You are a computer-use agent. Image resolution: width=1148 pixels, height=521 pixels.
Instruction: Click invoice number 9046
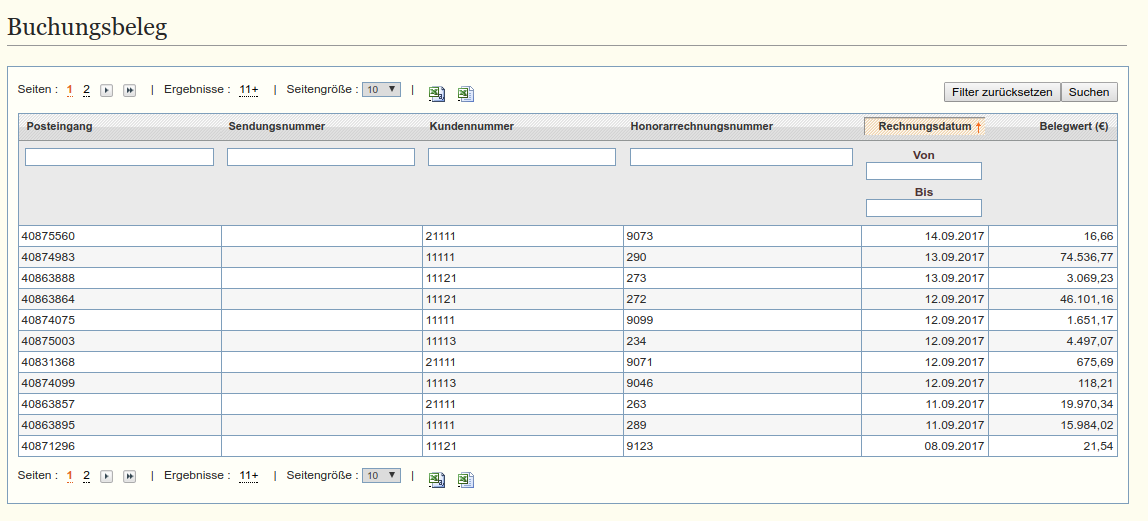639,383
